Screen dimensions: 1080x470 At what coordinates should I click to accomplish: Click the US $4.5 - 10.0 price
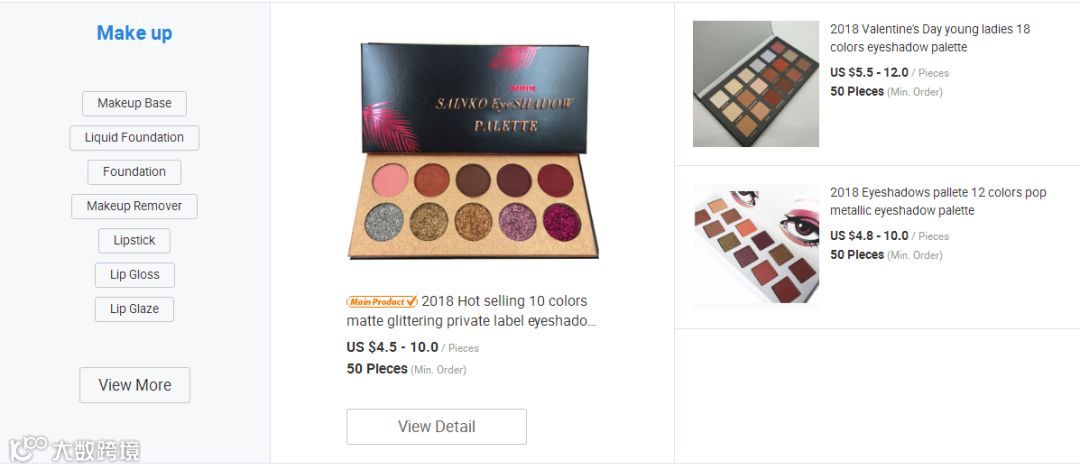click(393, 347)
